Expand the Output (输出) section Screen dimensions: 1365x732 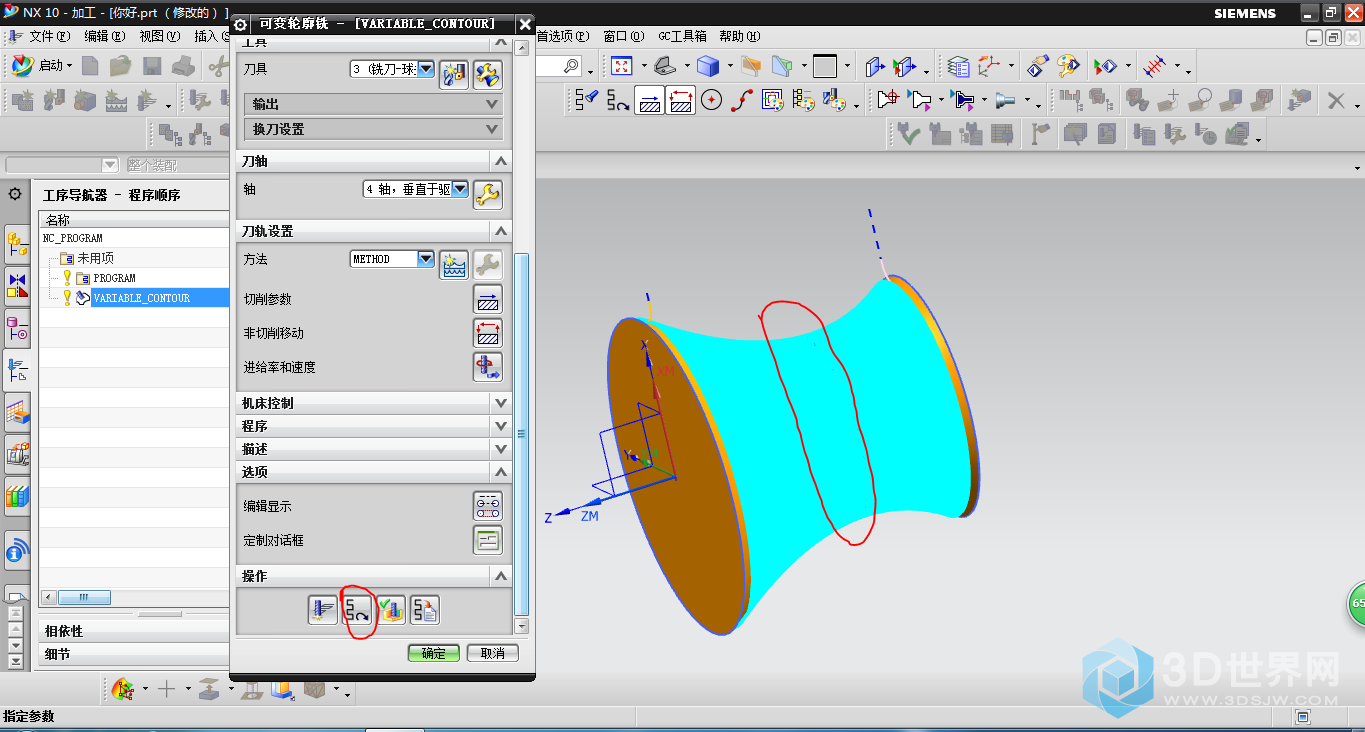pyautogui.click(x=374, y=104)
